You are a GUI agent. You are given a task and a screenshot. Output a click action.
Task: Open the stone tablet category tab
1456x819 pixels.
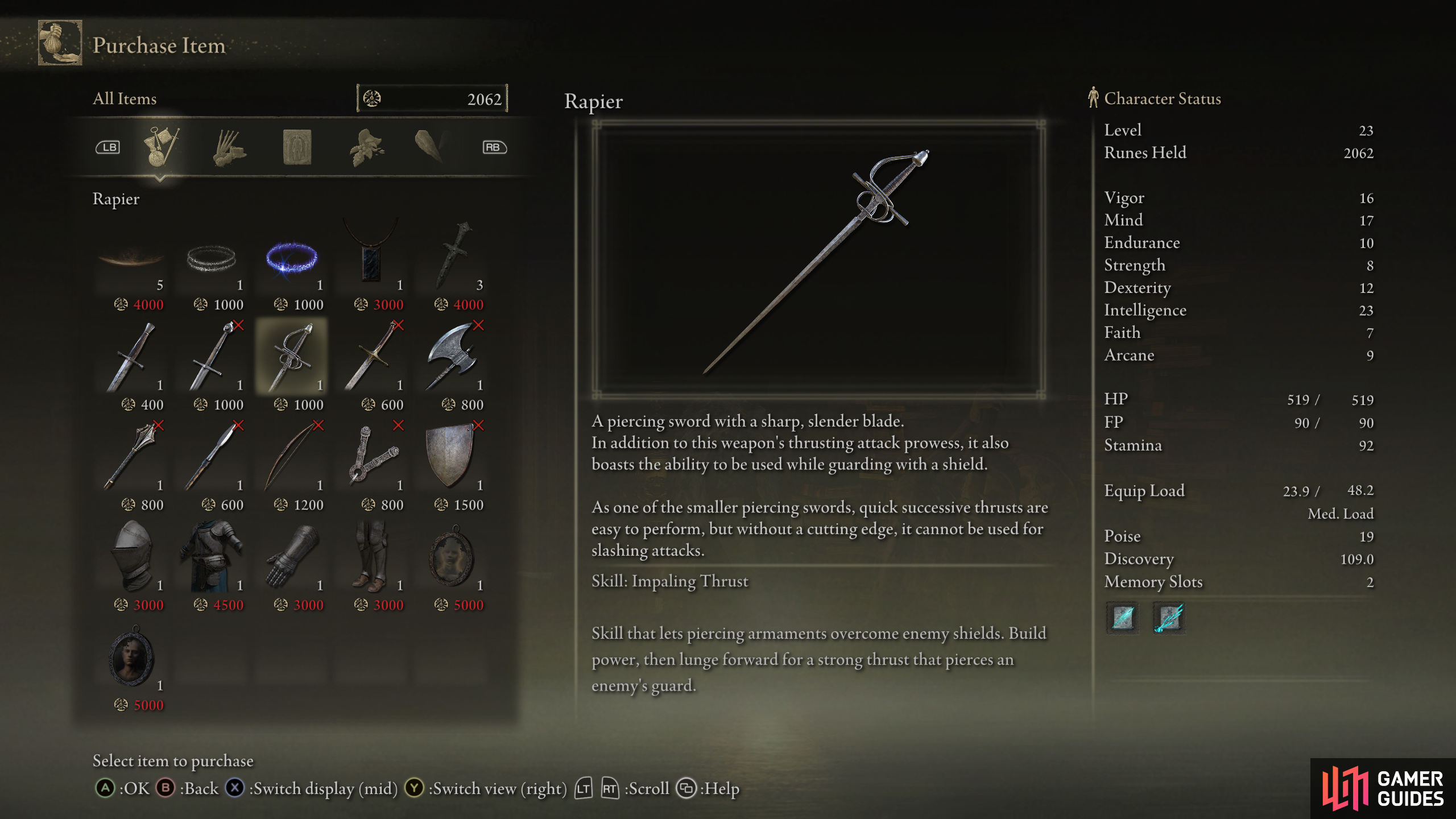297,147
